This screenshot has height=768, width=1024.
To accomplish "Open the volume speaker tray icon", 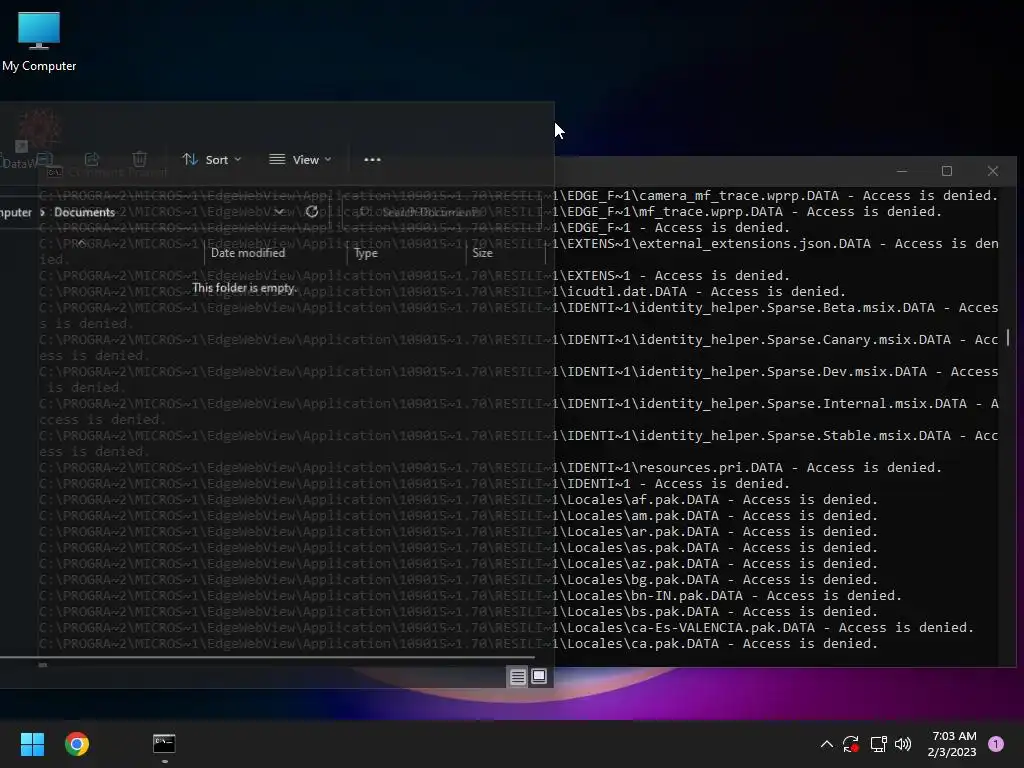I will [903, 744].
